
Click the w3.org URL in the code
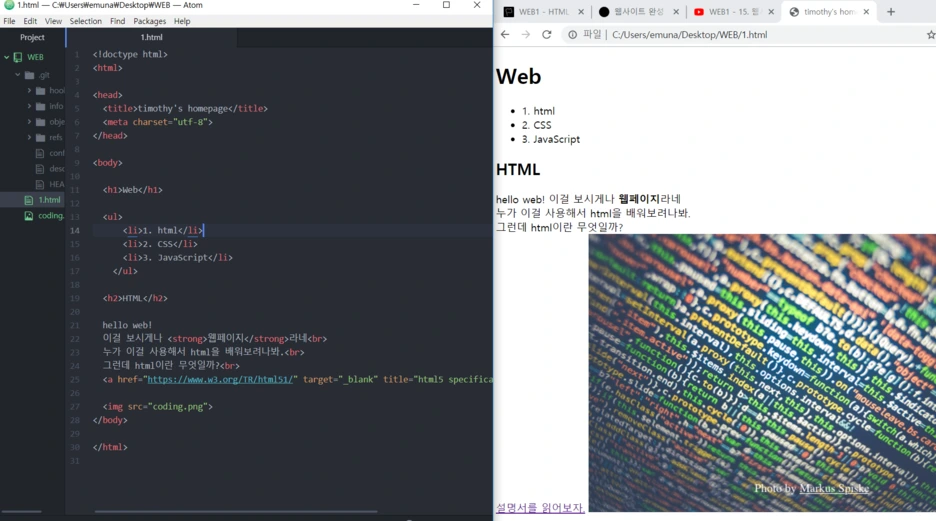220,379
